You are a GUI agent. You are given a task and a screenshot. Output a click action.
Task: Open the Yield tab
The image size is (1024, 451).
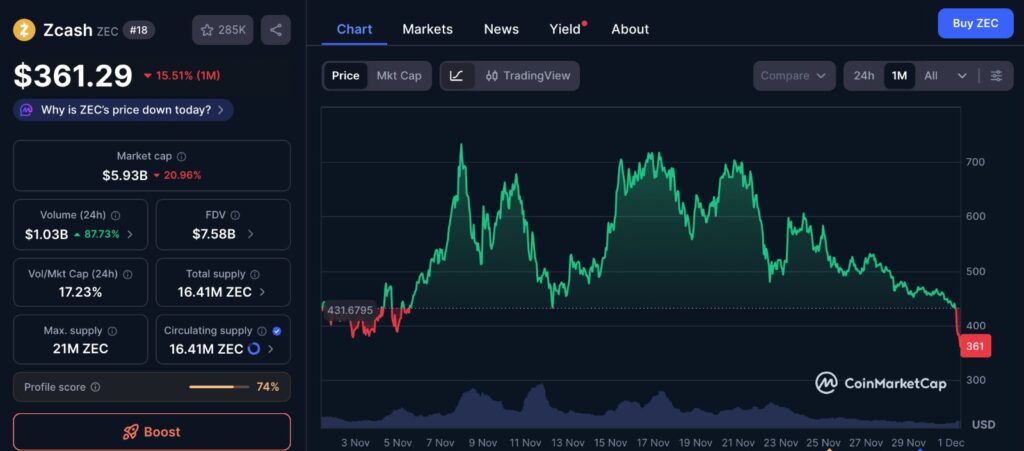566,29
